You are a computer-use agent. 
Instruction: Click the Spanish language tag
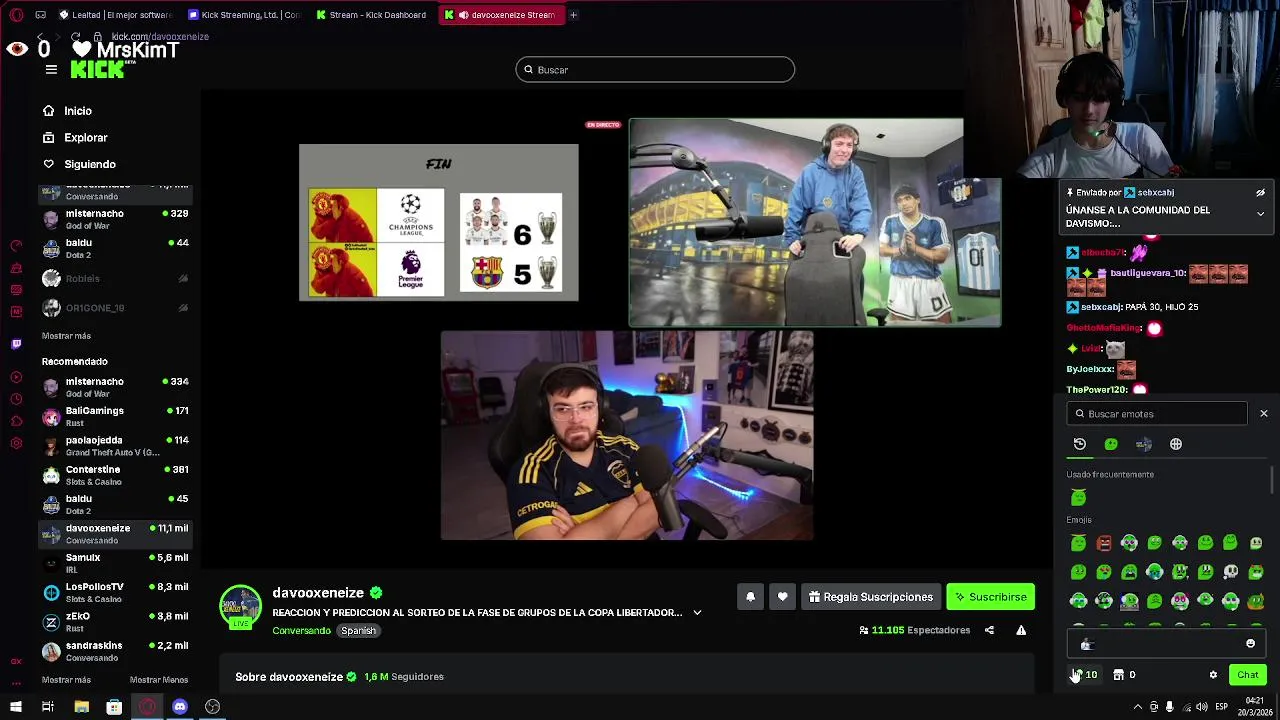coord(358,631)
